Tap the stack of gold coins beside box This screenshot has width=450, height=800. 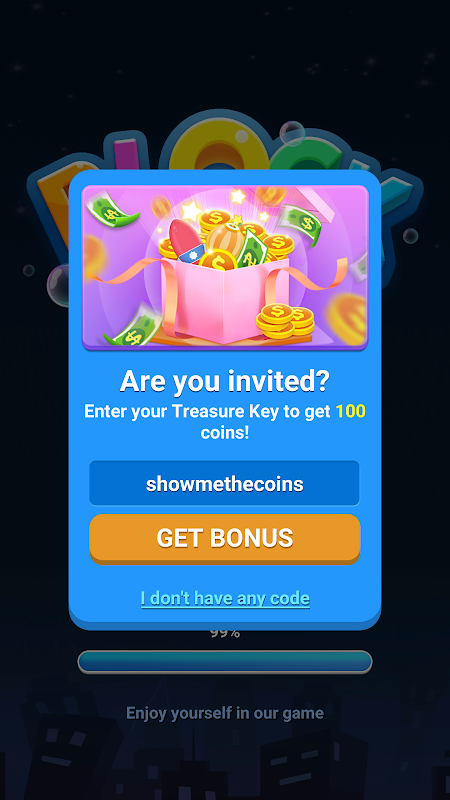coord(285,320)
